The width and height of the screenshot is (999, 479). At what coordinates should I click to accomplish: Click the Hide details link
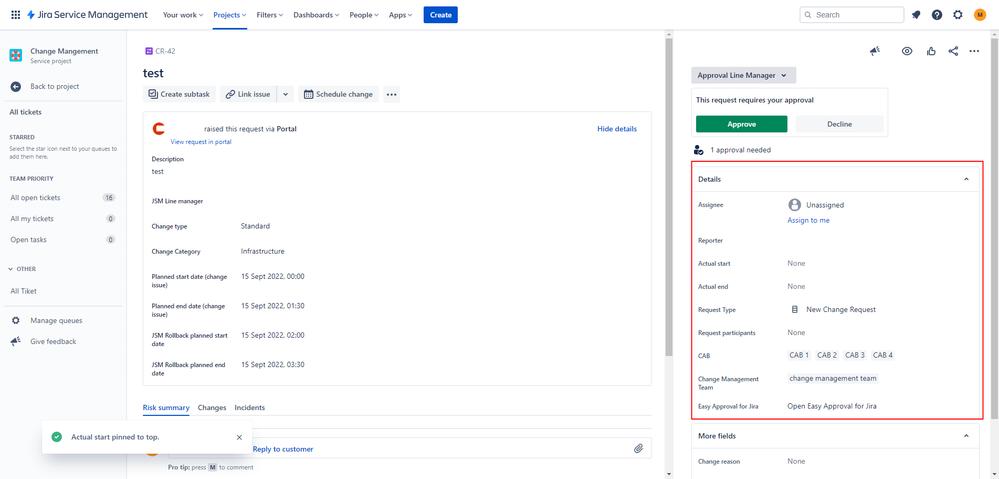pyautogui.click(x=617, y=129)
